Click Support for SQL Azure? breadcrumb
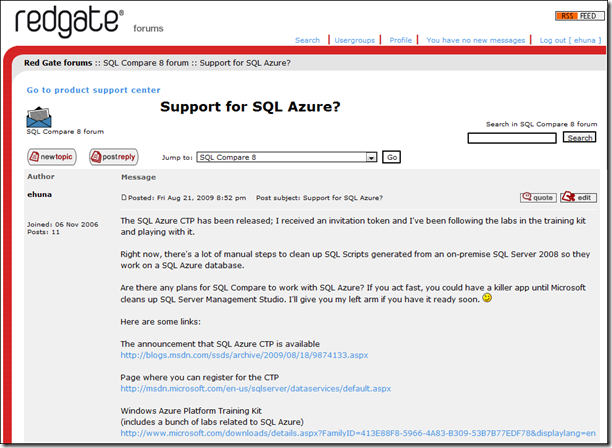The image size is (612, 448). click(245, 63)
